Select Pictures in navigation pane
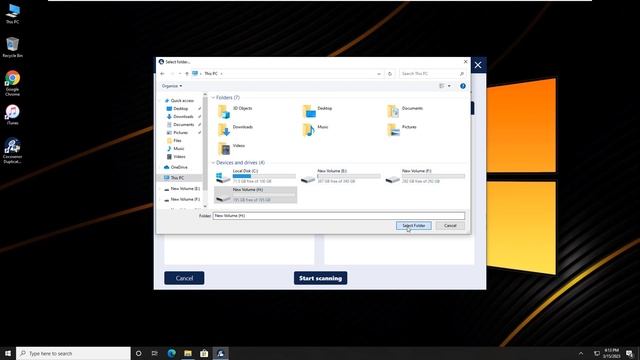 (x=178, y=132)
